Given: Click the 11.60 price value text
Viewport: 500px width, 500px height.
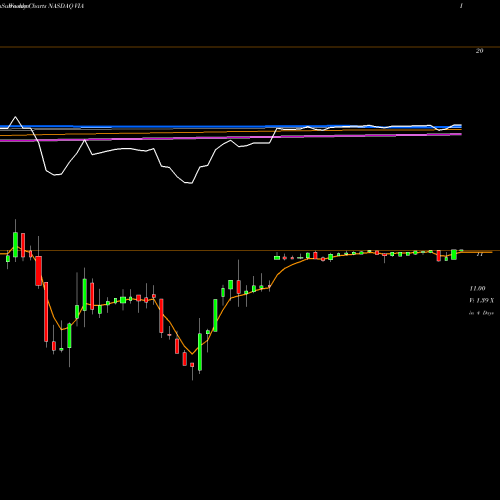Looking at the screenshot, I should (477, 288).
